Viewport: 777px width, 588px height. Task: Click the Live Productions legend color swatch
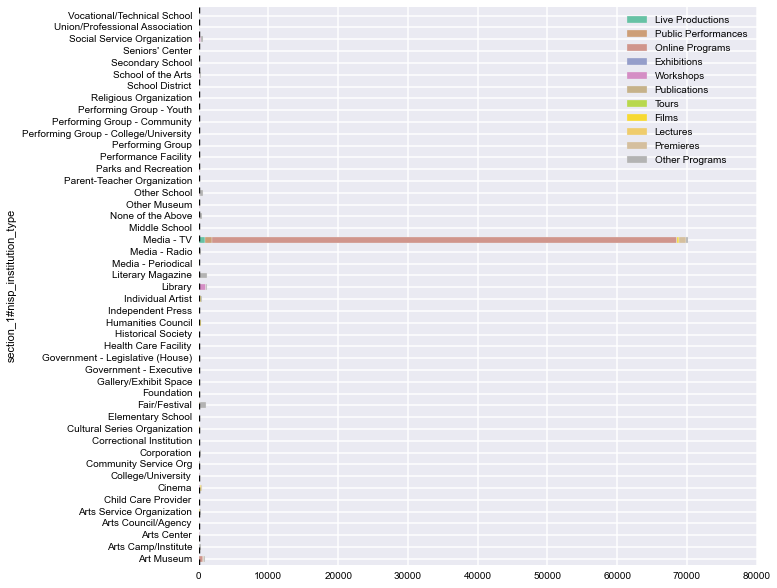637,20
